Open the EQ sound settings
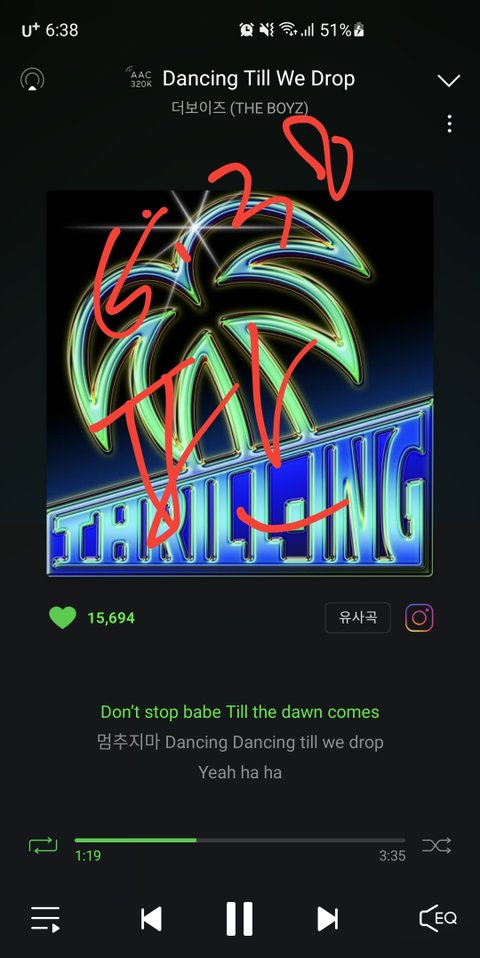The width and height of the screenshot is (480, 958). click(438, 918)
